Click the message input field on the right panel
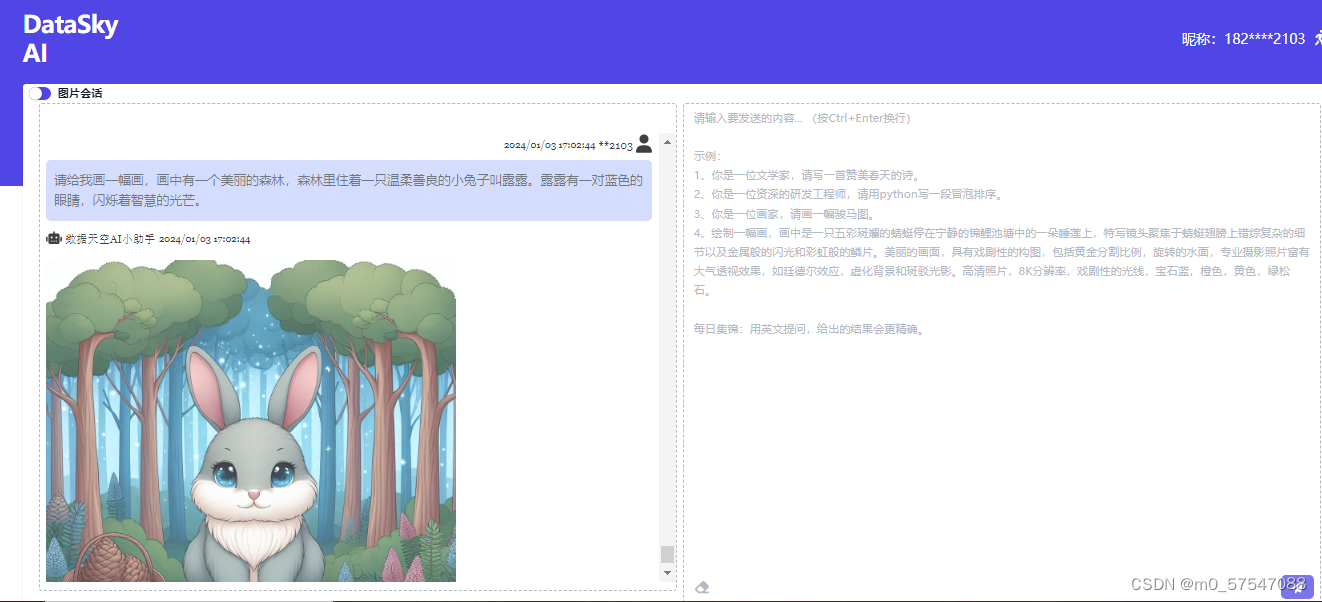Image resolution: width=1322 pixels, height=602 pixels. click(1000, 300)
